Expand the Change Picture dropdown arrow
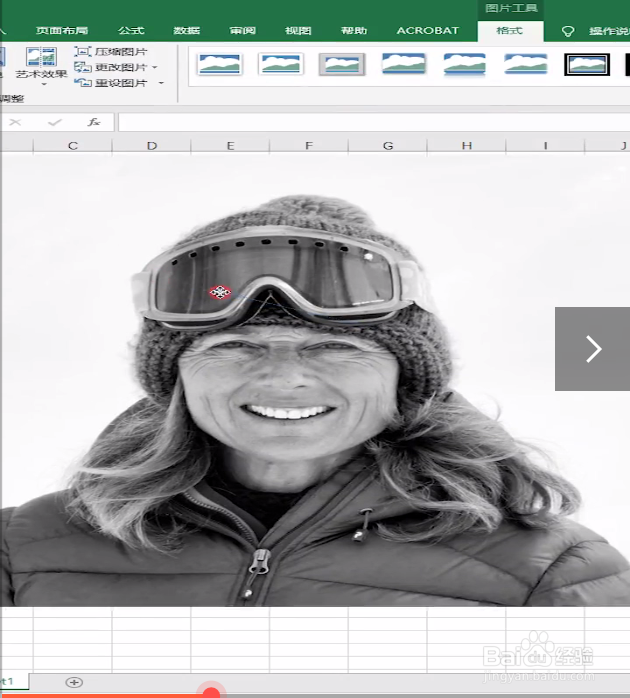The width and height of the screenshot is (630, 698). tap(155, 67)
